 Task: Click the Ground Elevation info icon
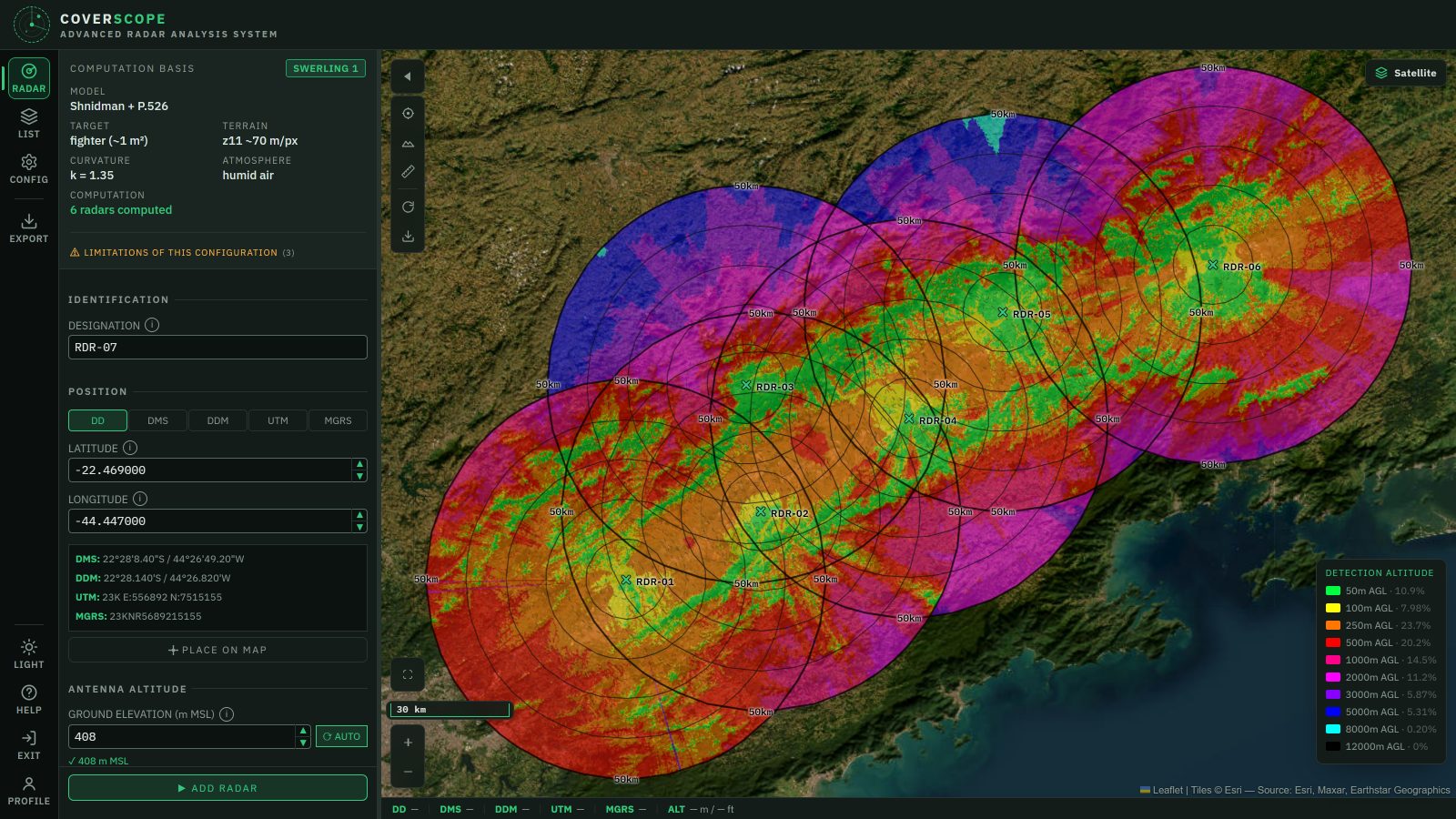pyautogui.click(x=227, y=714)
